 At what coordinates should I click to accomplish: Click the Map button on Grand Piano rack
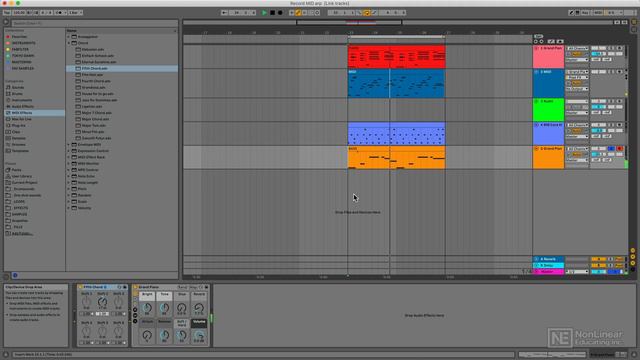click(x=193, y=287)
